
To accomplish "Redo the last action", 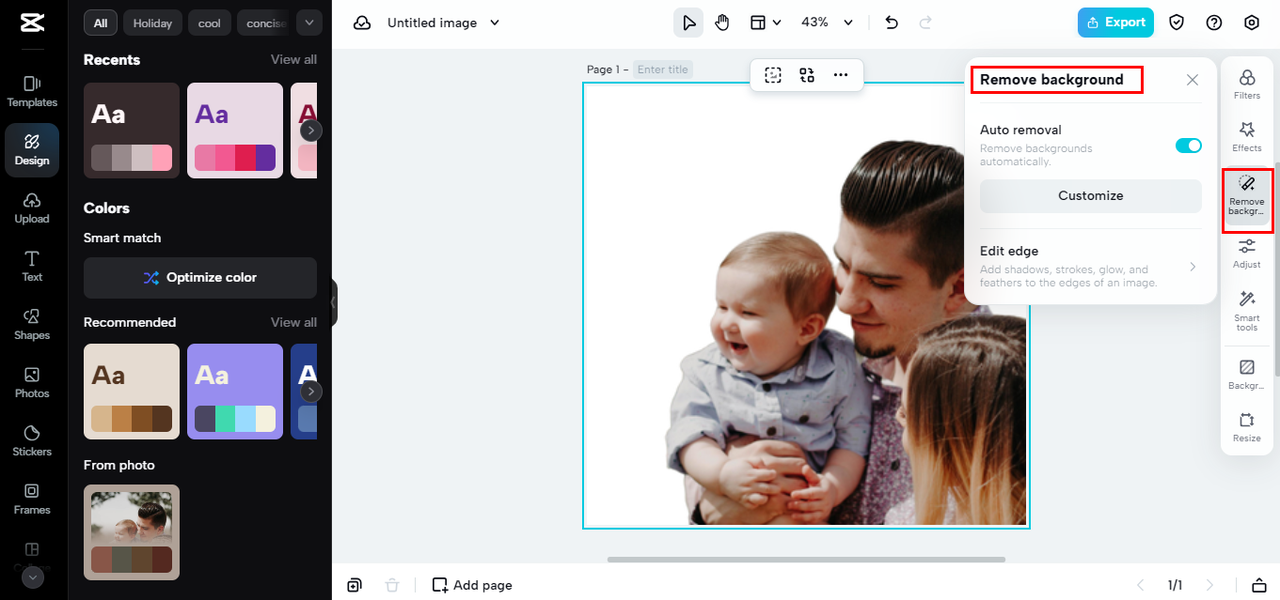I will [925, 22].
